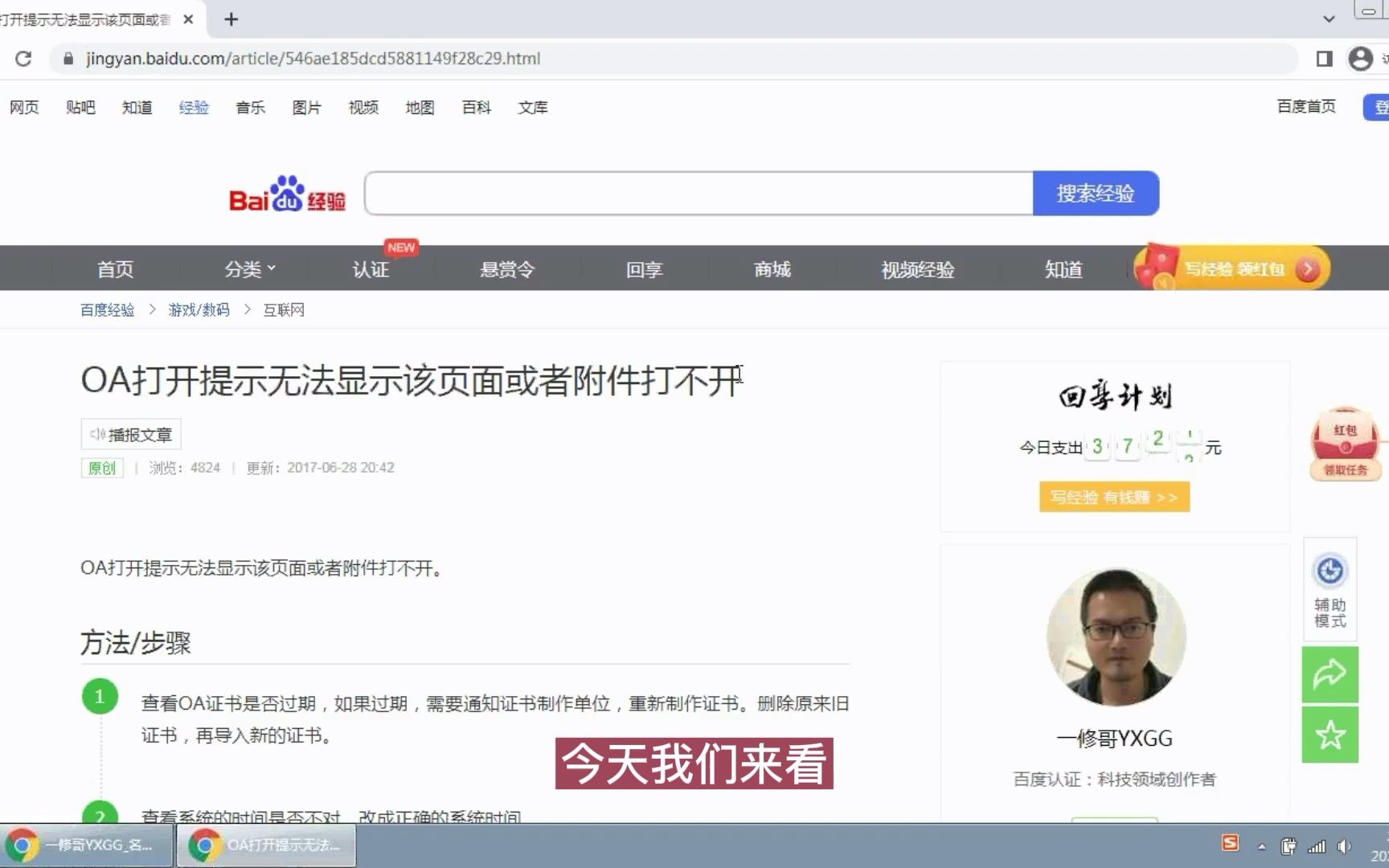The width and height of the screenshot is (1389, 868).
Task: Click the green star favorite icon
Action: coord(1330,735)
